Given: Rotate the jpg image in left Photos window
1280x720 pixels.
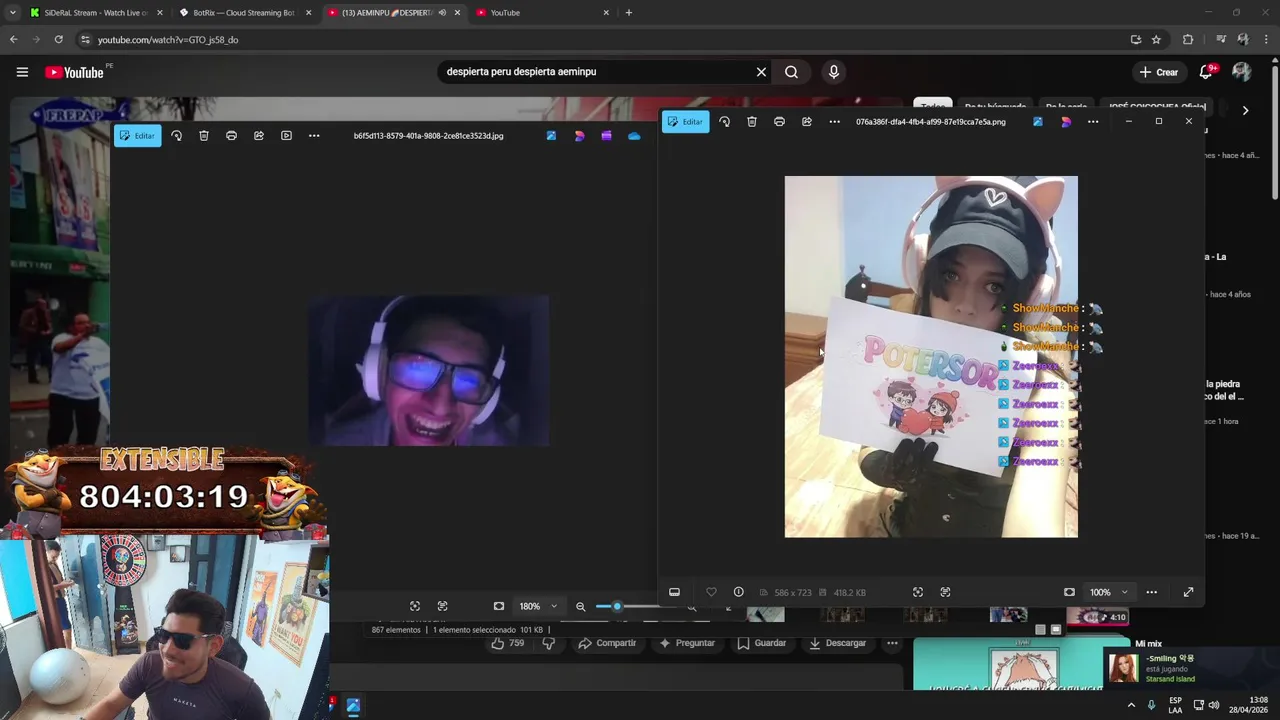Looking at the screenshot, I should coord(176,136).
